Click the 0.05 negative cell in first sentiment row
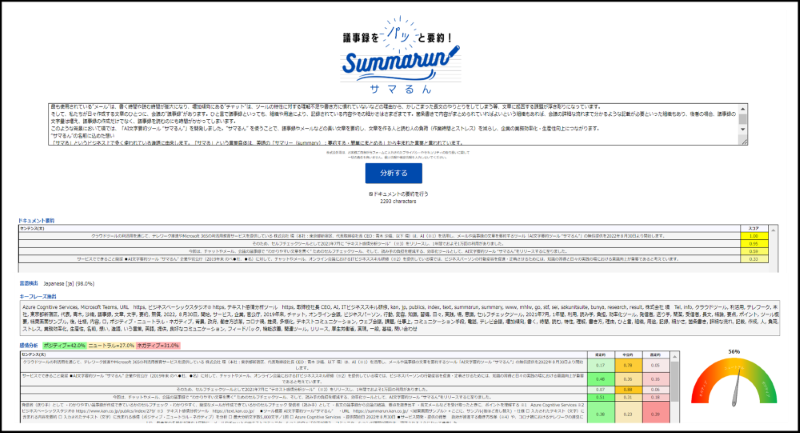 [655, 365]
